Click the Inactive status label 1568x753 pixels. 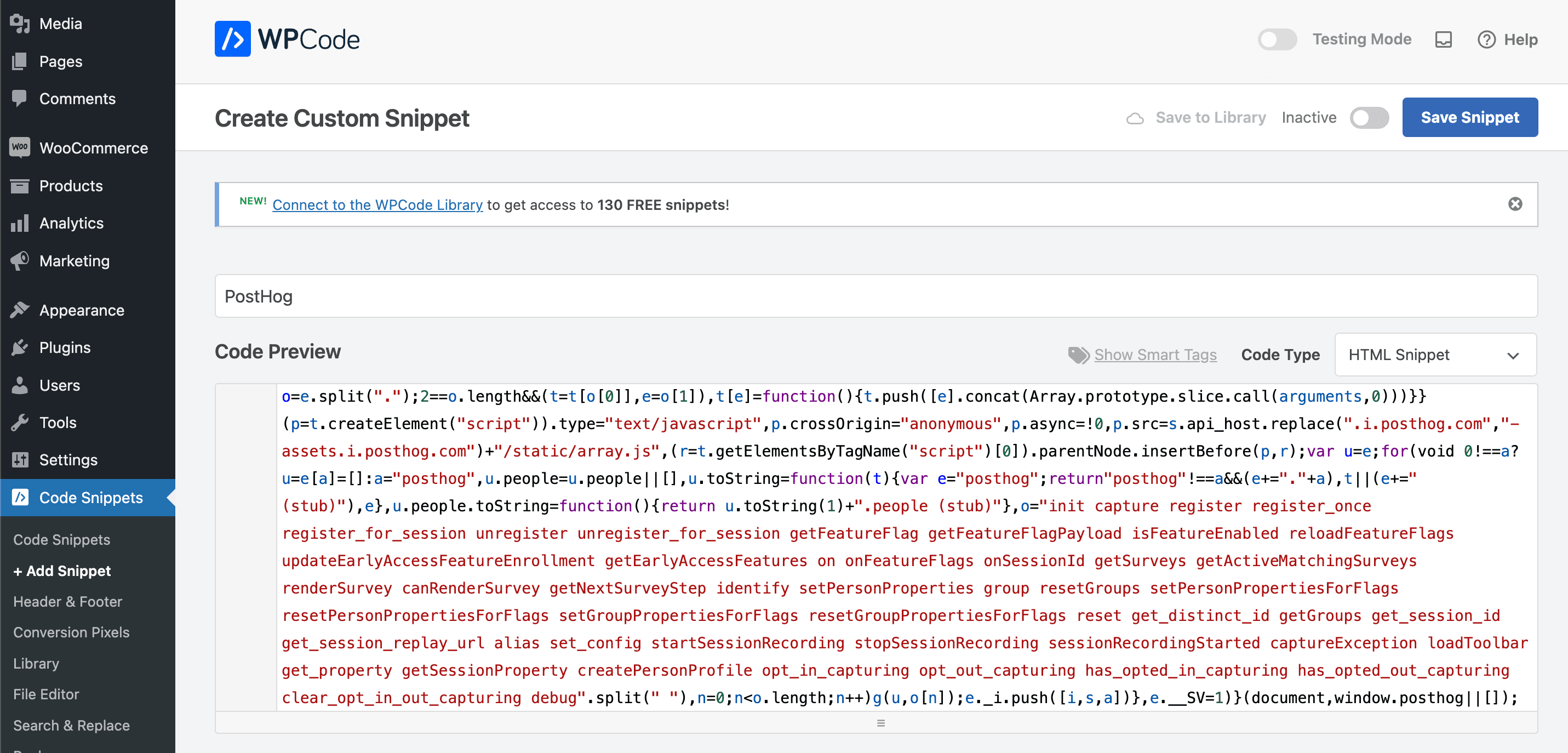pyautogui.click(x=1309, y=117)
